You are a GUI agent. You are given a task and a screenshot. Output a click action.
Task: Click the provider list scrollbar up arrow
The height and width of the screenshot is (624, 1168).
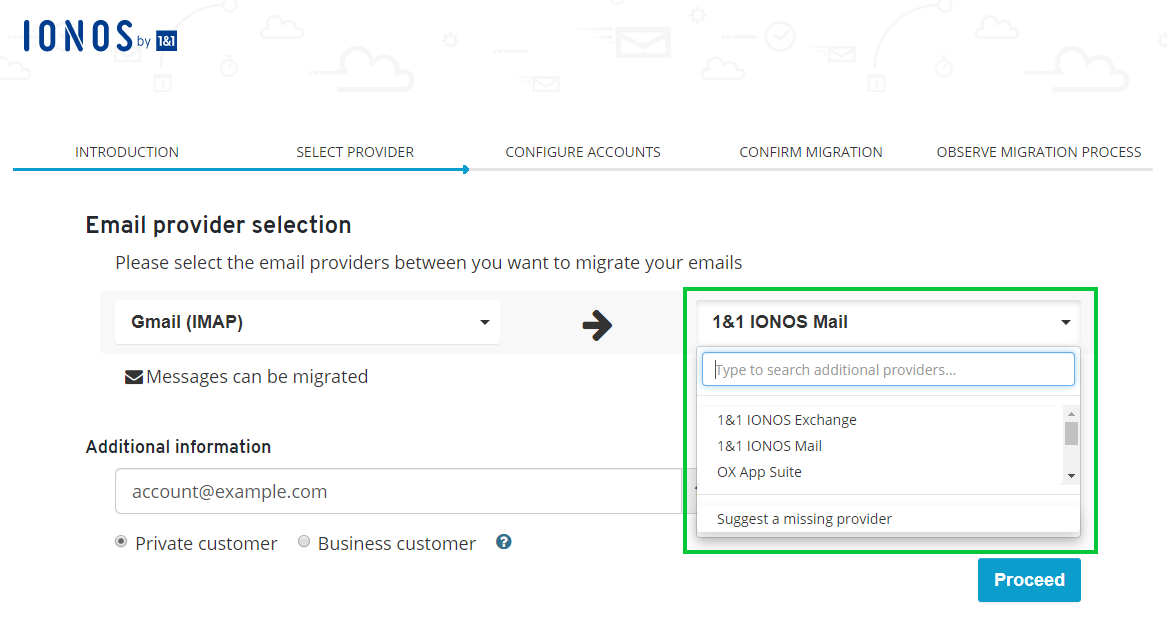1071,414
